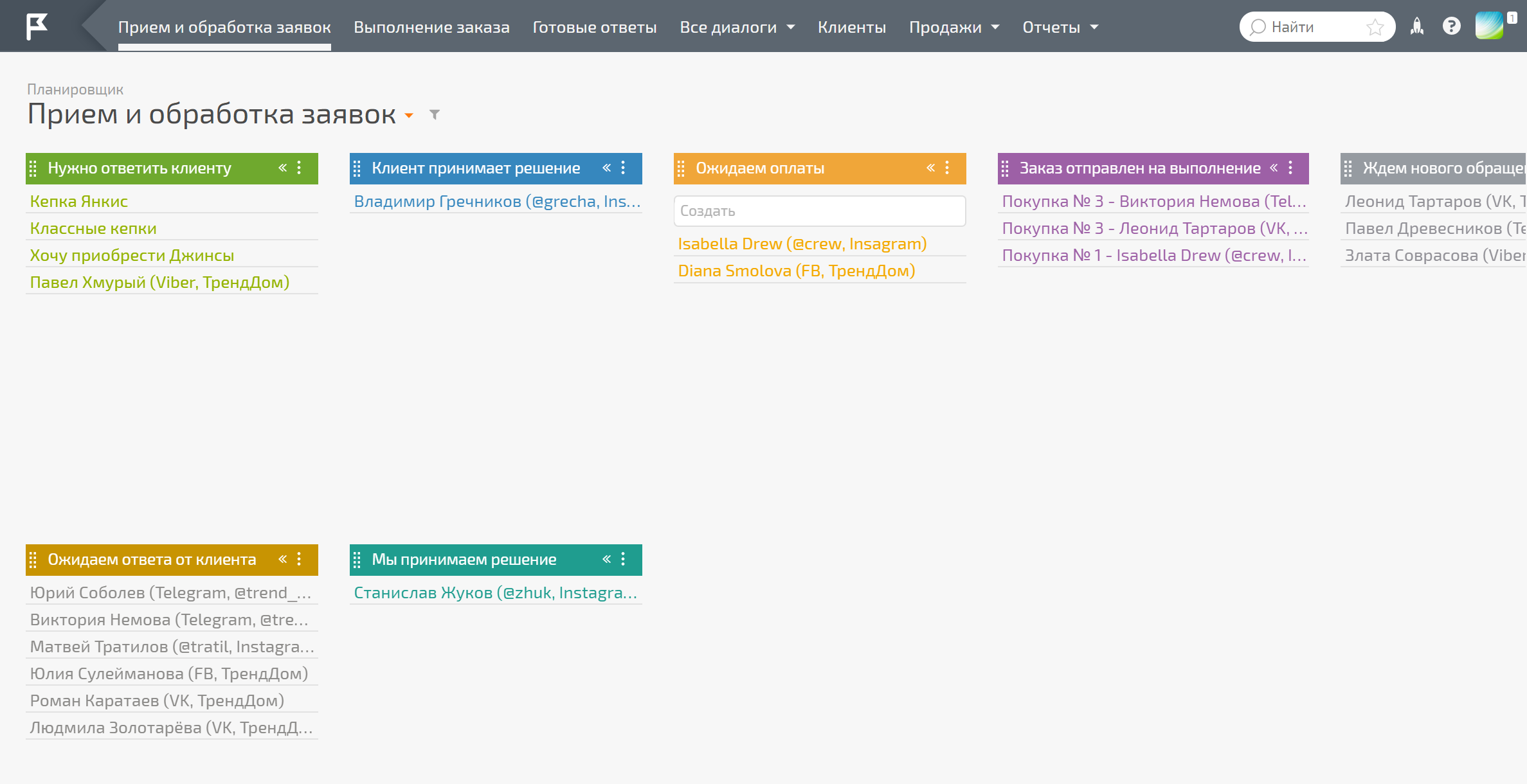Switch to Выполнение заказа tab
This screenshot has width=1527, height=784.
point(431,27)
